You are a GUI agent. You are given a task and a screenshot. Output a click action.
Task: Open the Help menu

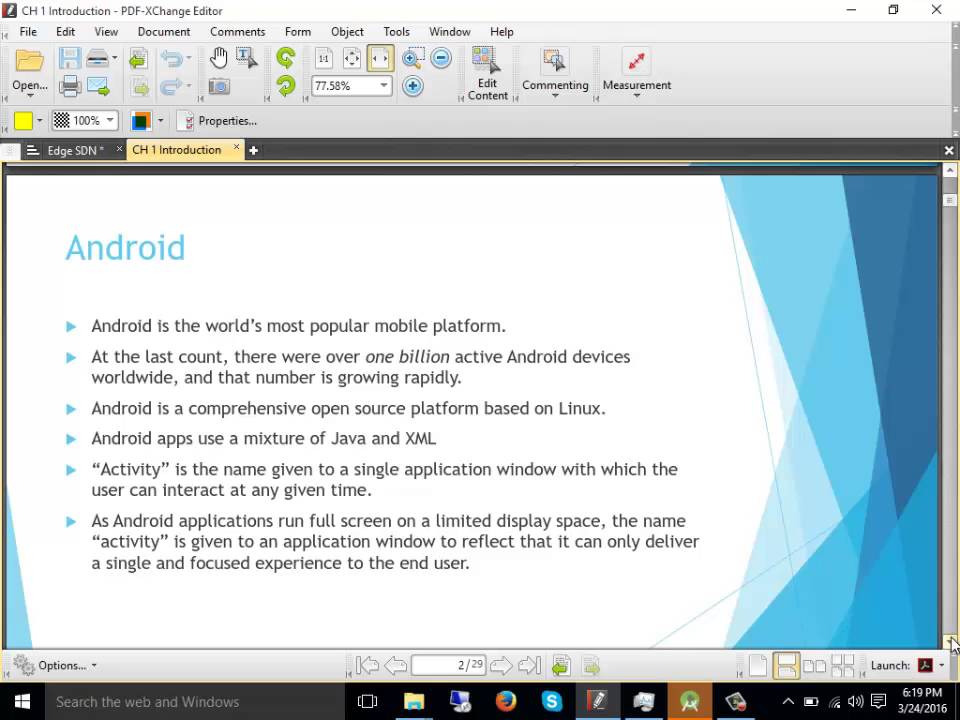pos(501,32)
